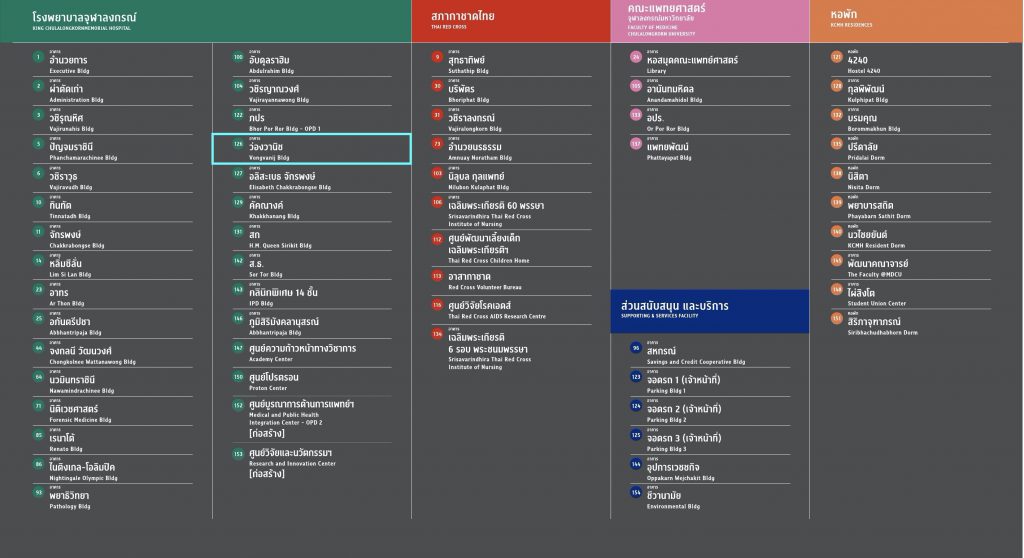Viewport: 1024px width, 558px height.
Task: Click the number 150 circle for Proton Center
Action: pyautogui.click(x=238, y=377)
